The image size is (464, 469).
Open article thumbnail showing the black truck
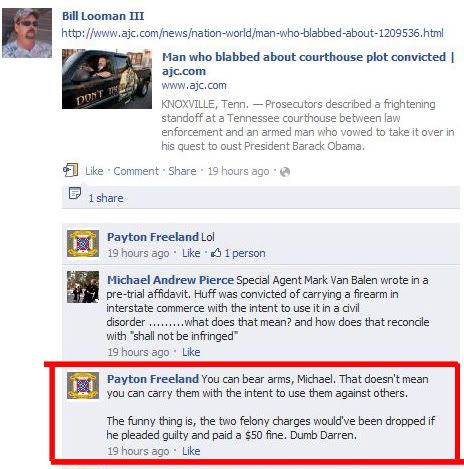pos(107,79)
